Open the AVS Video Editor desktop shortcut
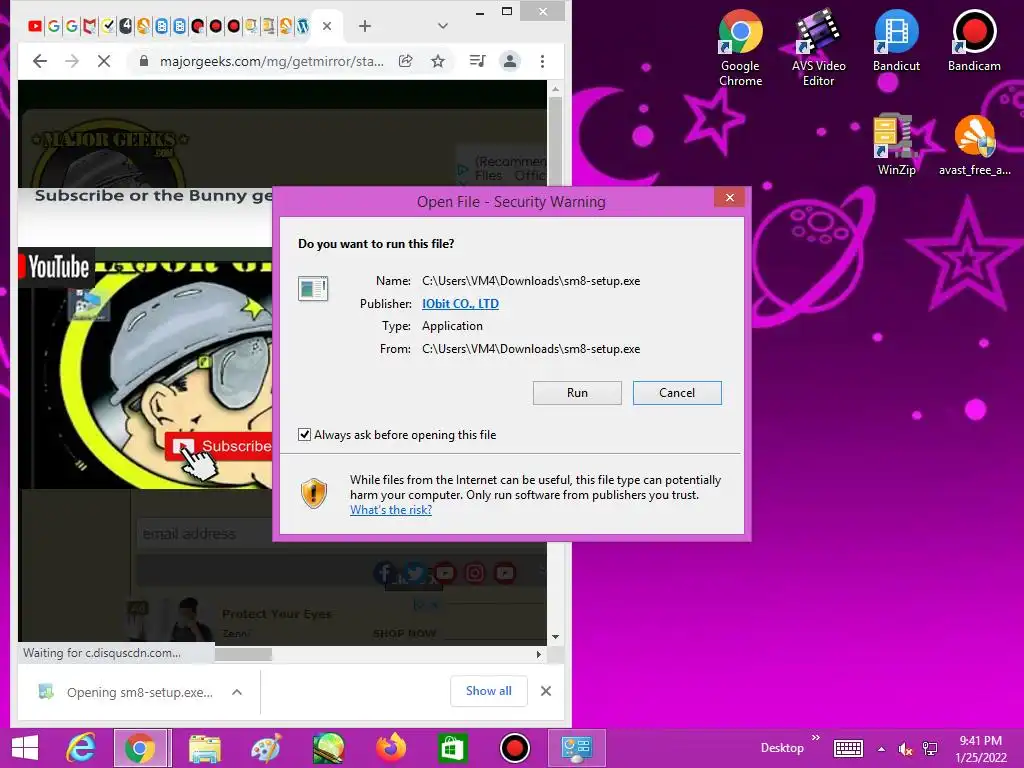Image resolution: width=1024 pixels, height=768 pixels. 818,48
